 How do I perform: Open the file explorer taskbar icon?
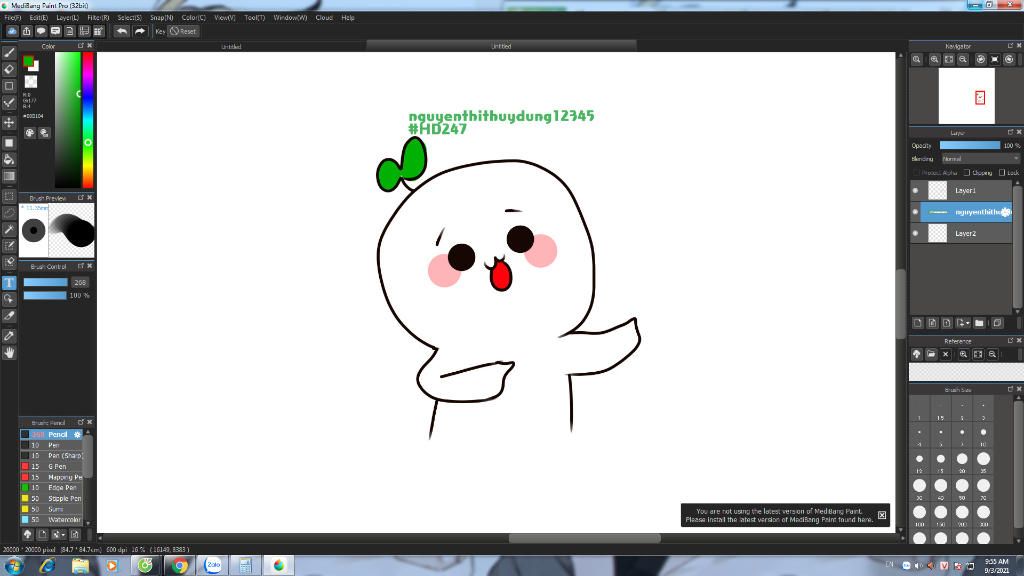[80, 566]
